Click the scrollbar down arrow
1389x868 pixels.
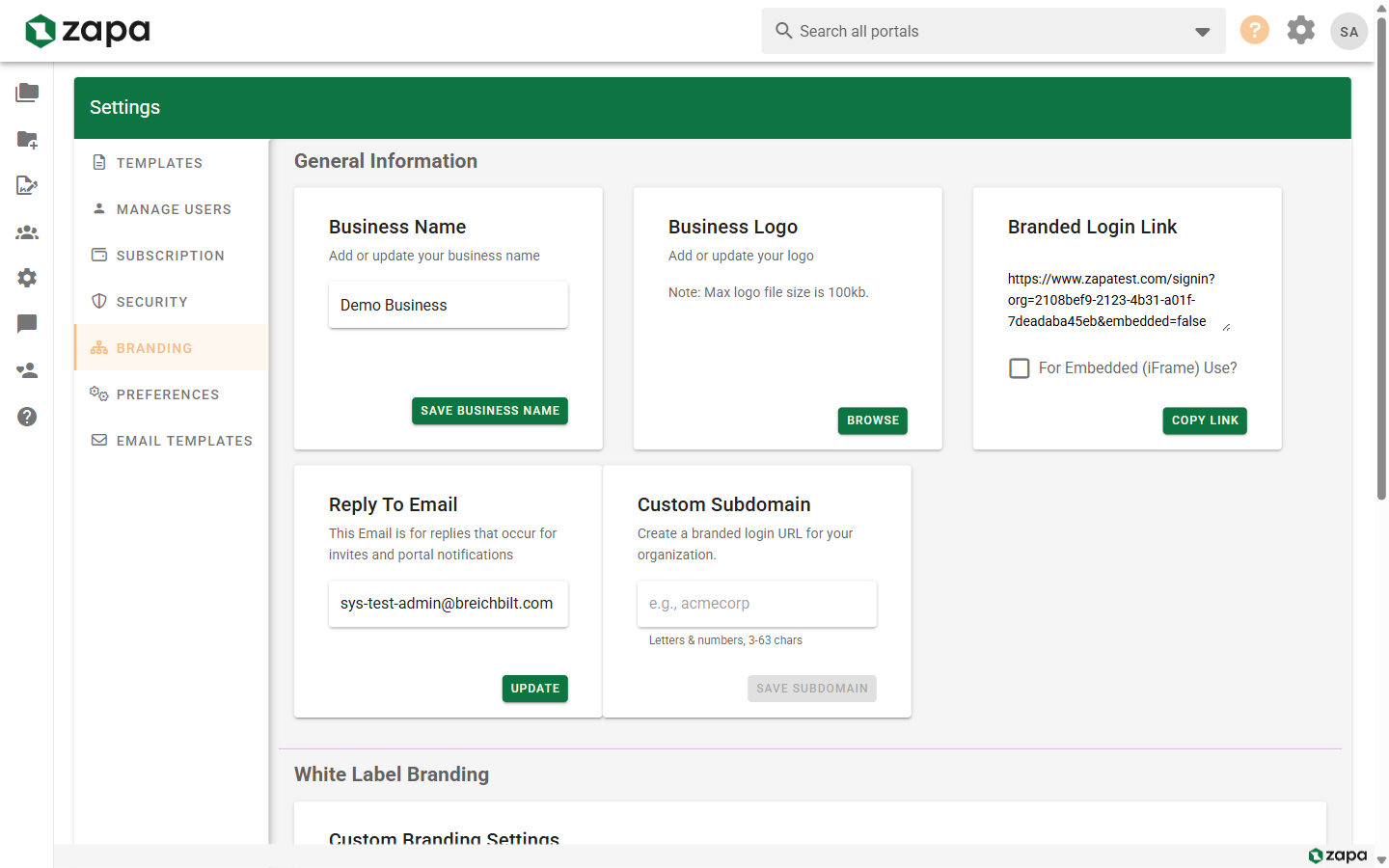[1381, 859]
